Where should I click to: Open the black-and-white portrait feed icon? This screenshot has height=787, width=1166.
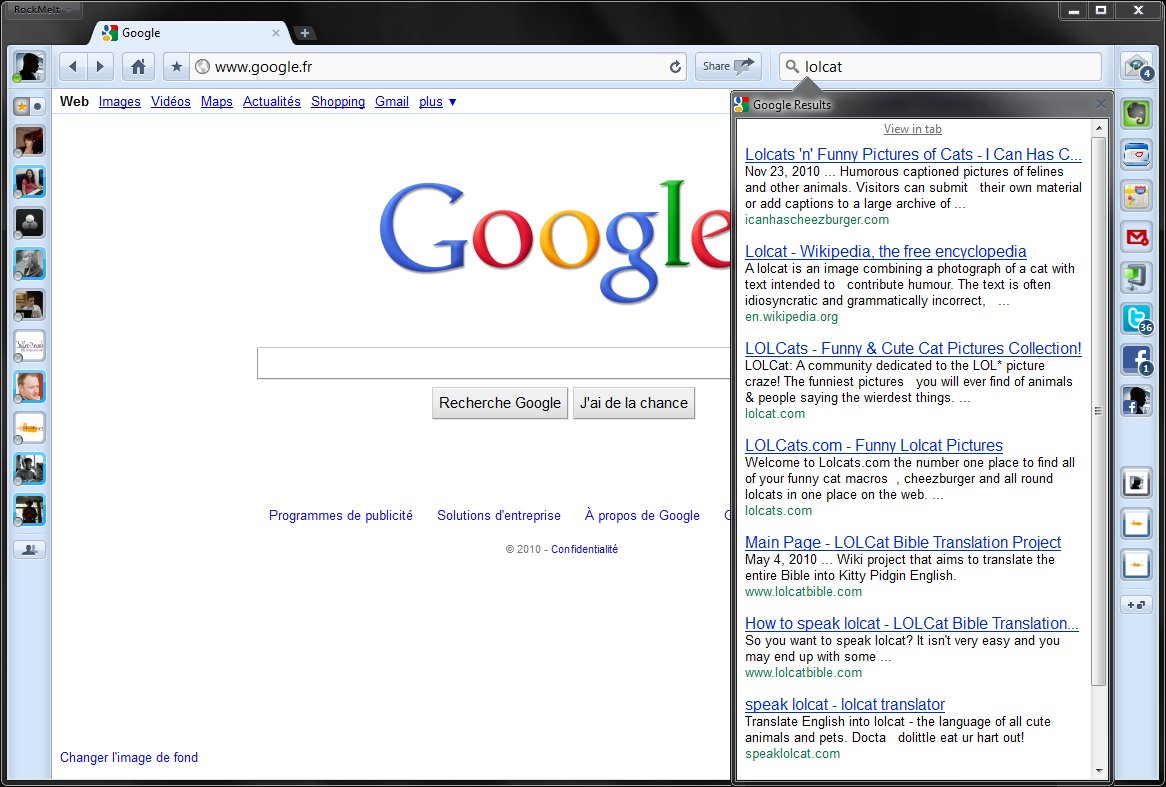coord(1136,483)
